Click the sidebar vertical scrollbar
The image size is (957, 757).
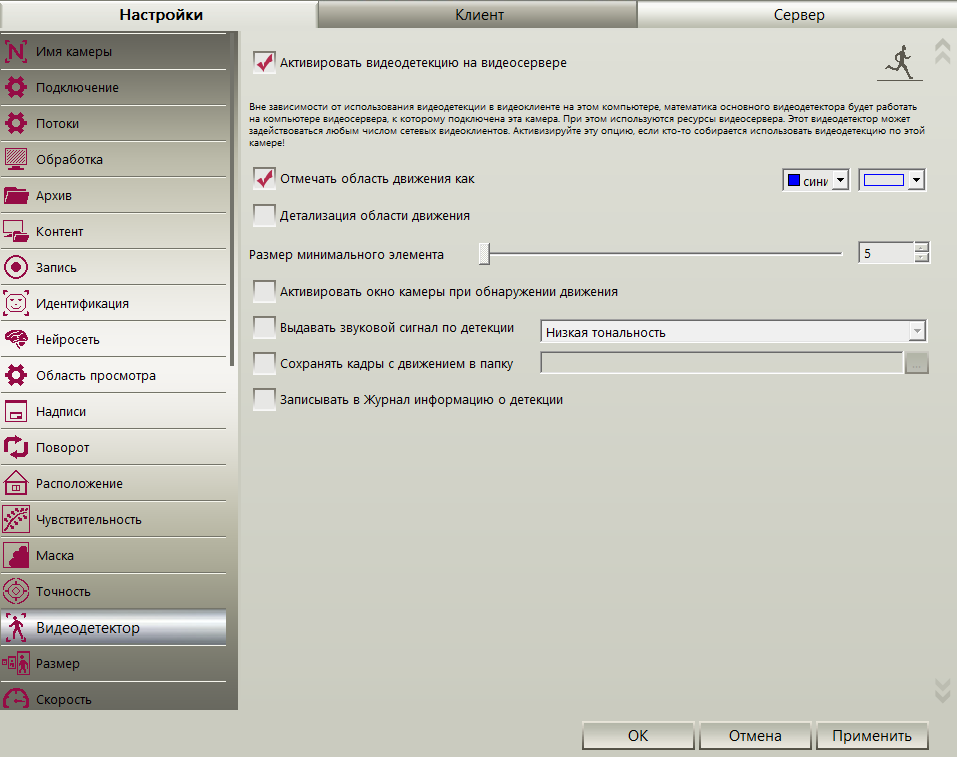pos(232,199)
